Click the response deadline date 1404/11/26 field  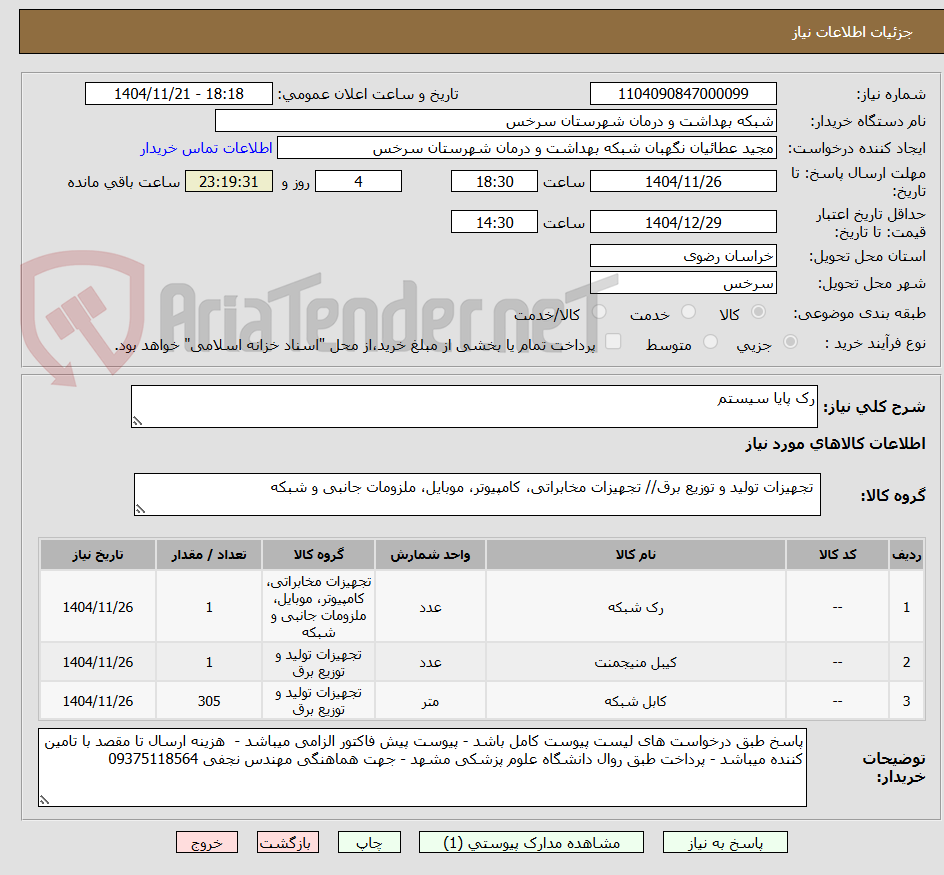click(683, 181)
